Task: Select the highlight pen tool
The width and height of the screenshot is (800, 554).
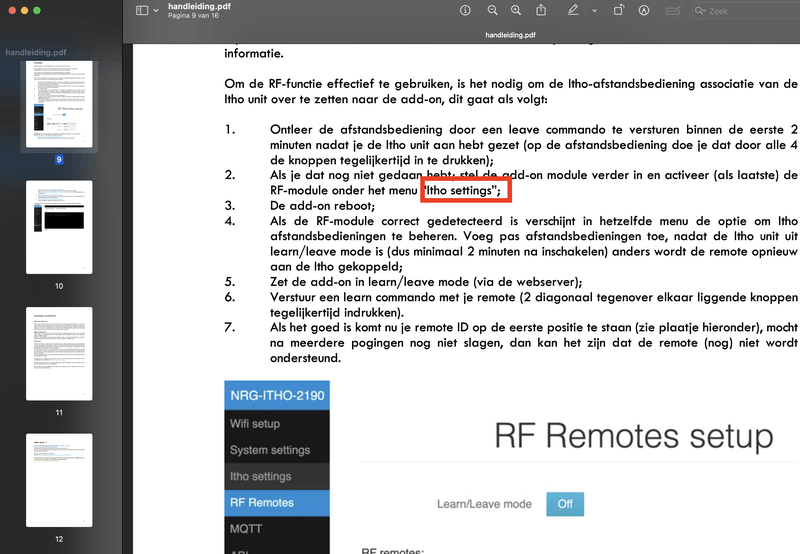Action: [x=573, y=10]
